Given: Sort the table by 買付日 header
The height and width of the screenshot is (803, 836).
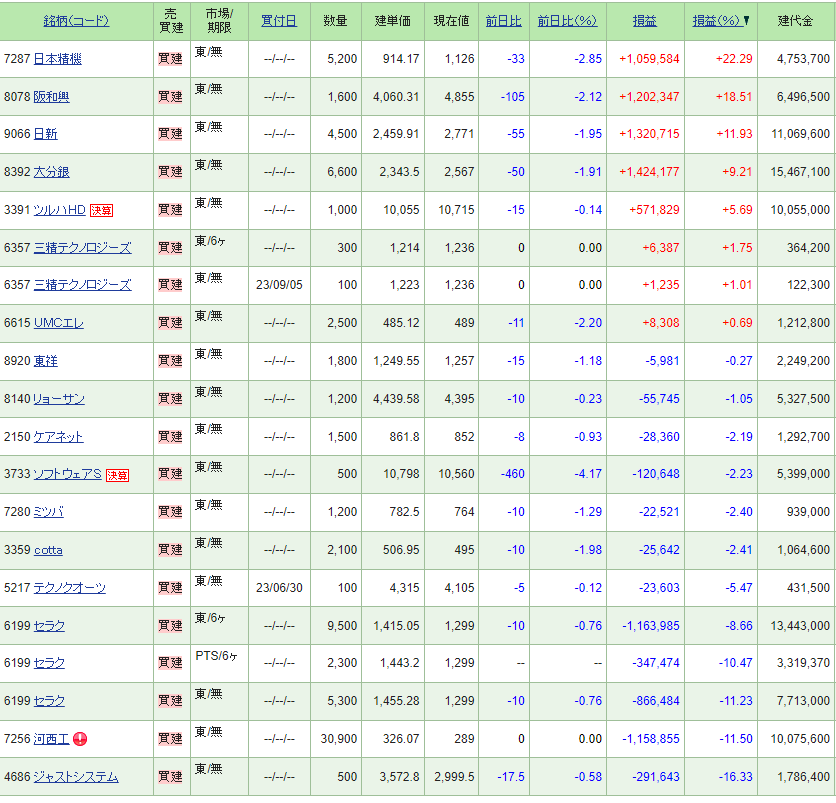Looking at the screenshot, I should 279,21.
